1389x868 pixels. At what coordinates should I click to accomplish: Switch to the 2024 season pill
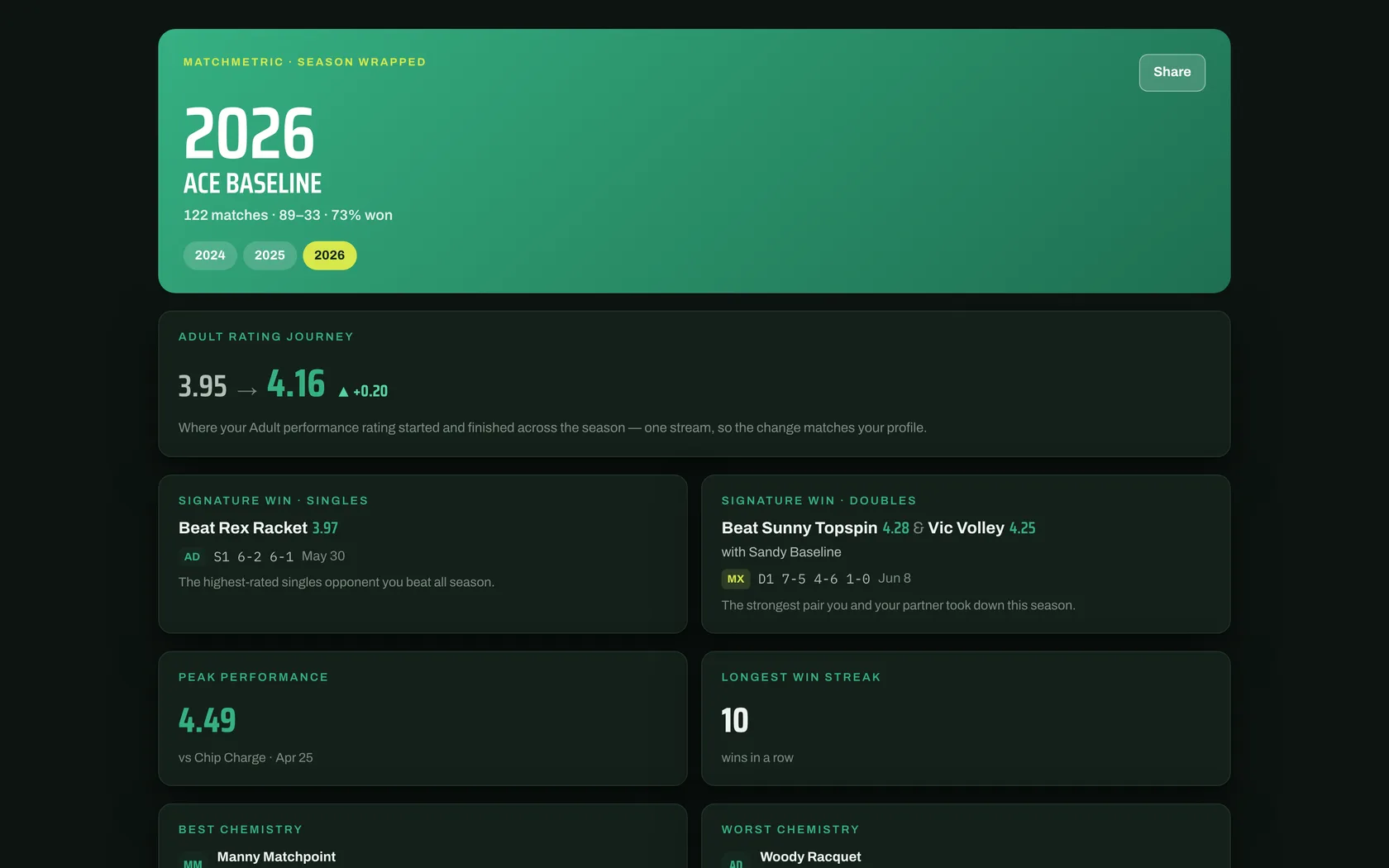[210, 255]
